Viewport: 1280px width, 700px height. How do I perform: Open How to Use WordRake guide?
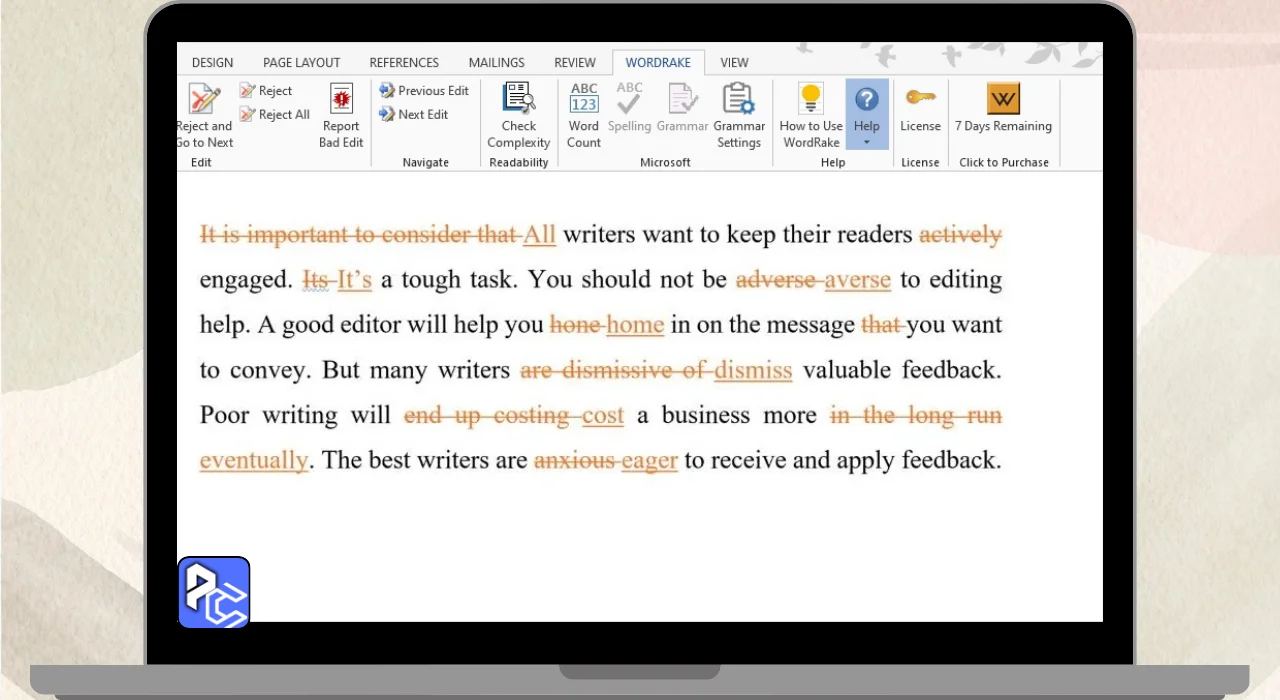coord(811,100)
